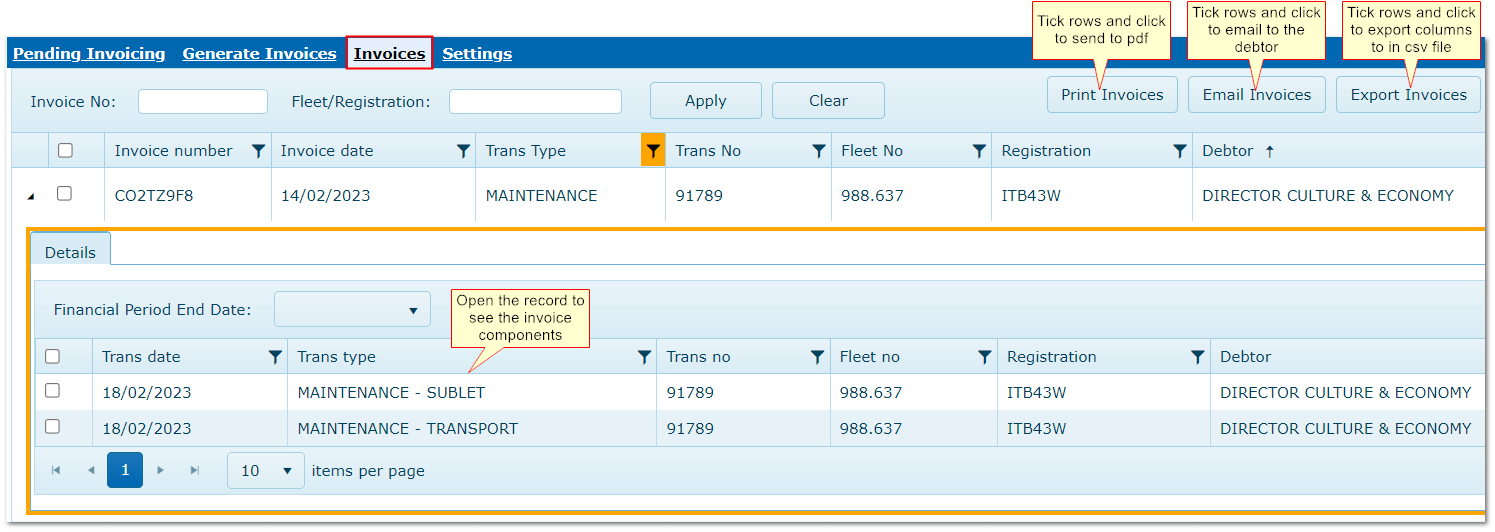Click the Invoice No input field
1495x532 pixels.
tap(203, 101)
